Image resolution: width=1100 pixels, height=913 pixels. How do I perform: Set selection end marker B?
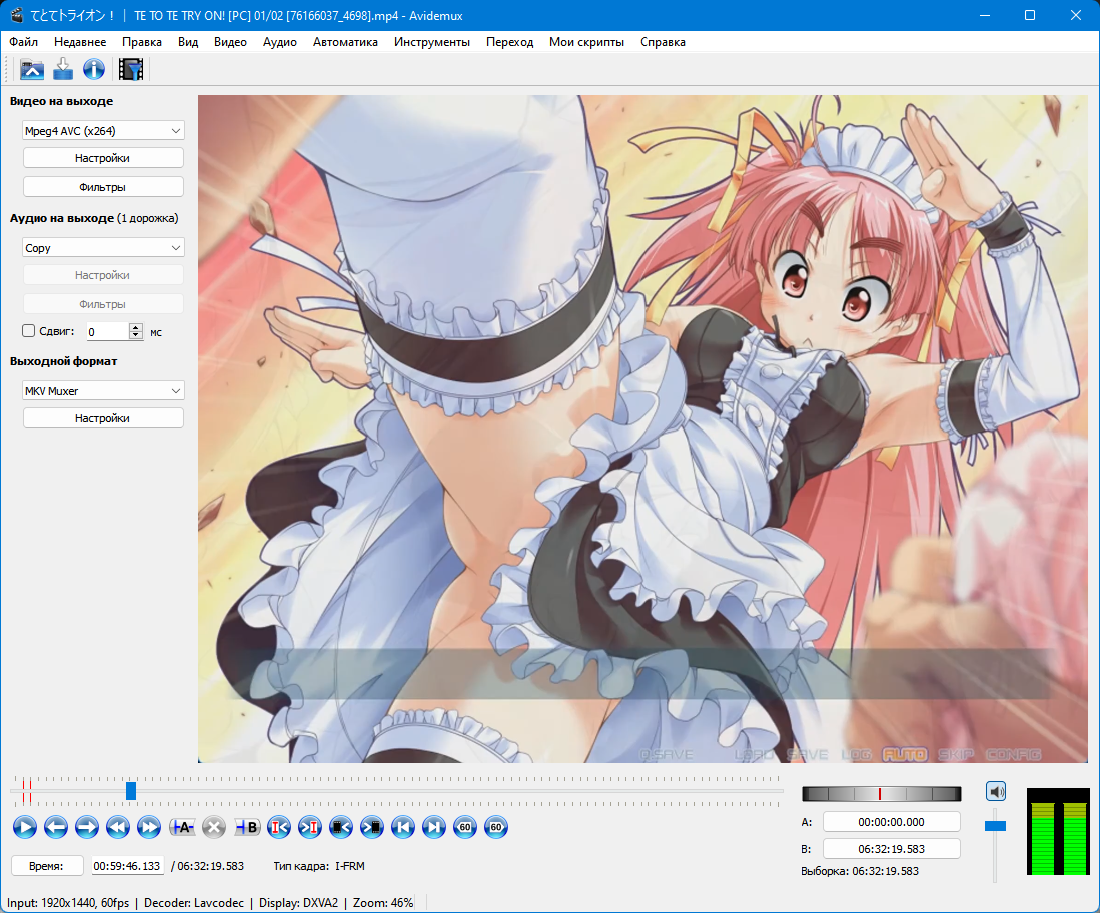click(247, 827)
